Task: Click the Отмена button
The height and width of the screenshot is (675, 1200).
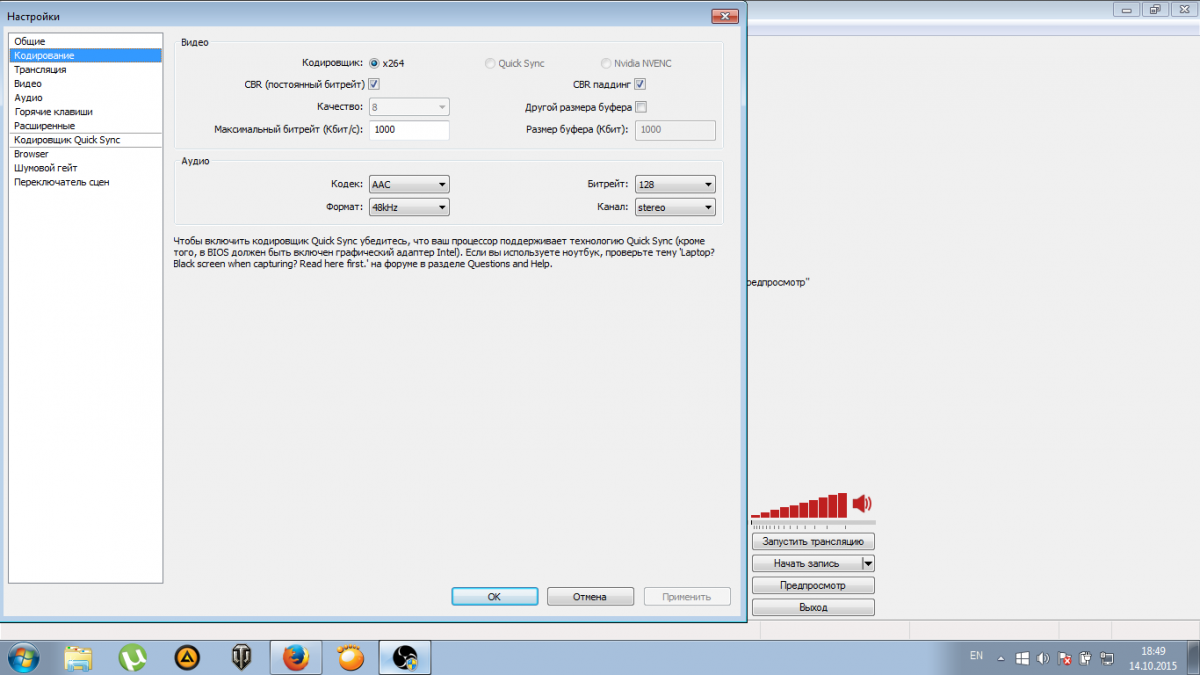Action: pyautogui.click(x=590, y=596)
